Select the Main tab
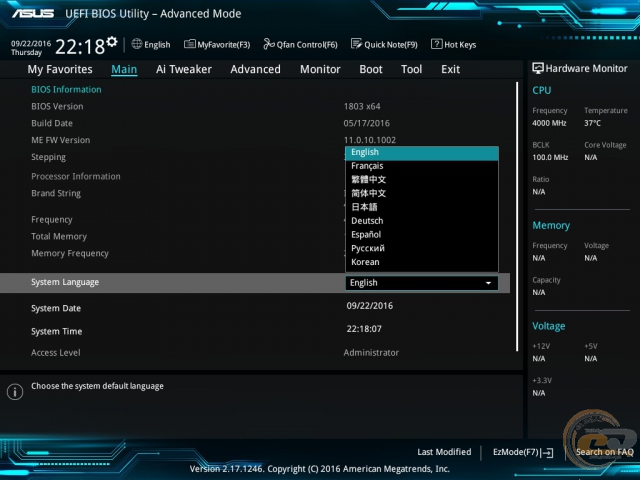The height and width of the screenshot is (480, 640). click(124, 69)
